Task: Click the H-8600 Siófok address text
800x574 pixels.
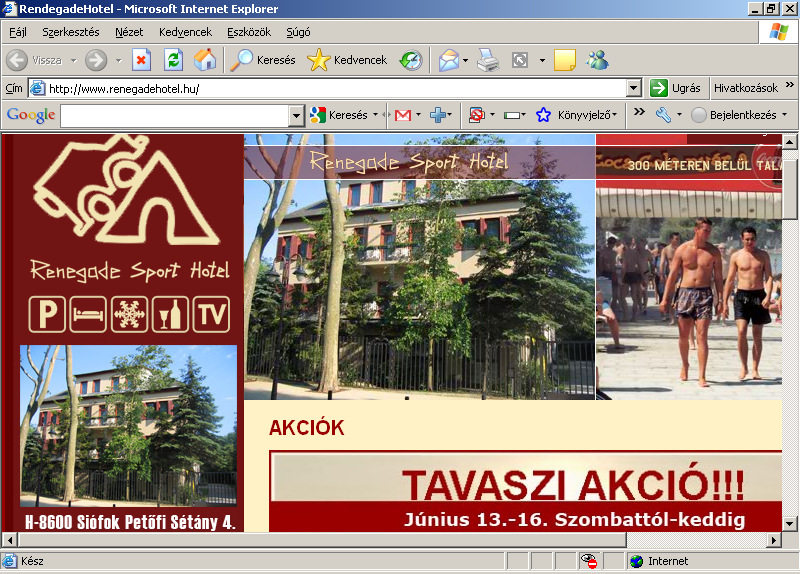Action: pos(130,522)
